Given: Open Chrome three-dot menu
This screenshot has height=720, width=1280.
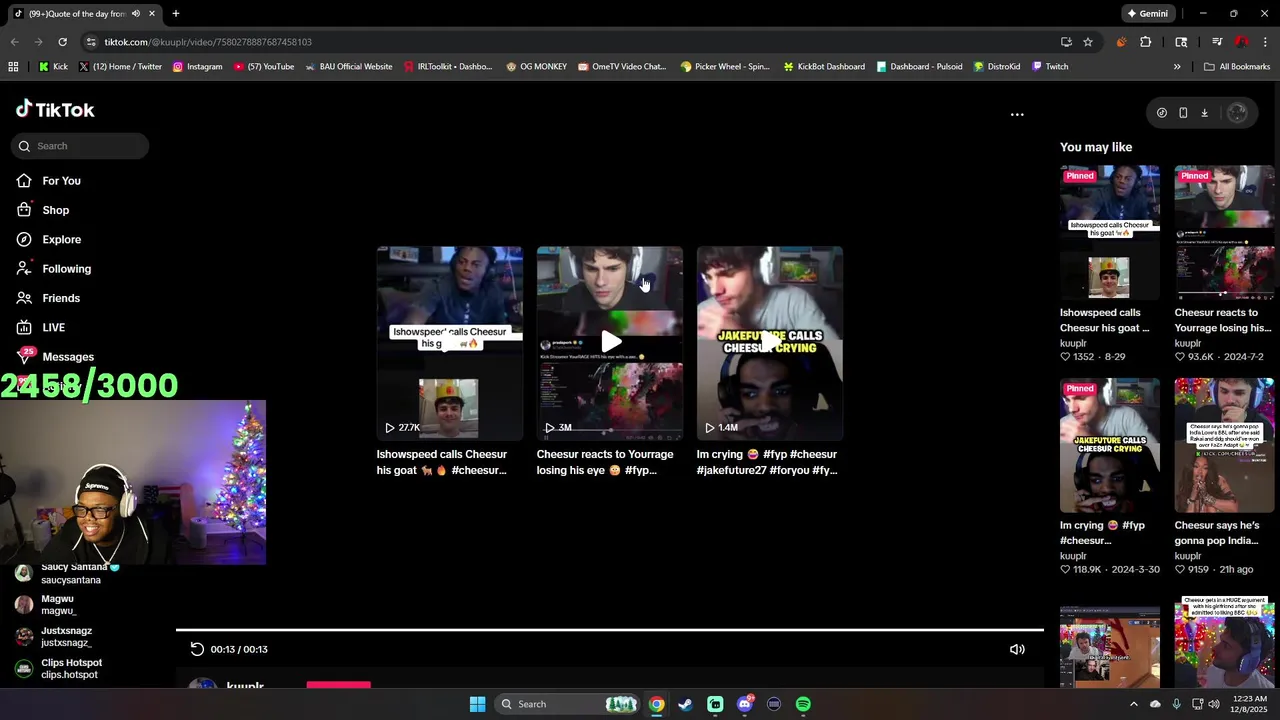Looking at the screenshot, I should pos(1266,42).
